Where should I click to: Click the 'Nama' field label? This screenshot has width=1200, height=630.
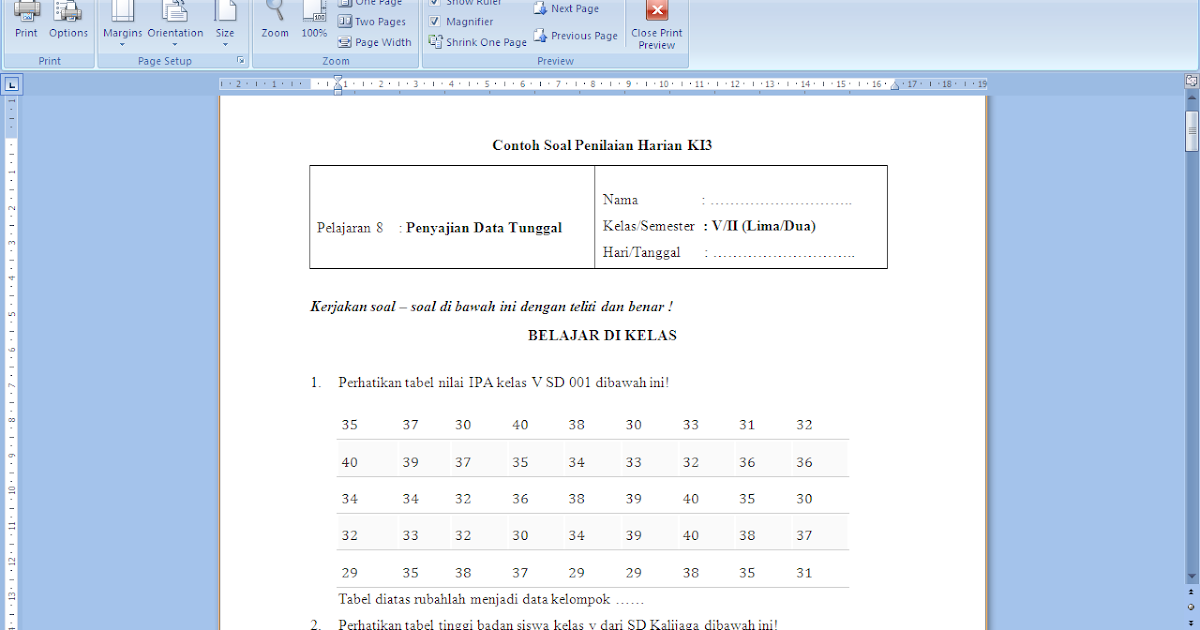(x=621, y=200)
